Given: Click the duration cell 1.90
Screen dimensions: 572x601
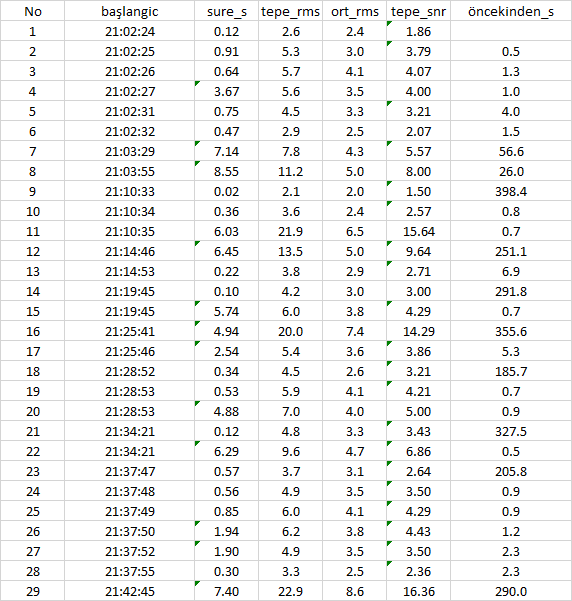Looking at the screenshot, I should click(227, 551).
